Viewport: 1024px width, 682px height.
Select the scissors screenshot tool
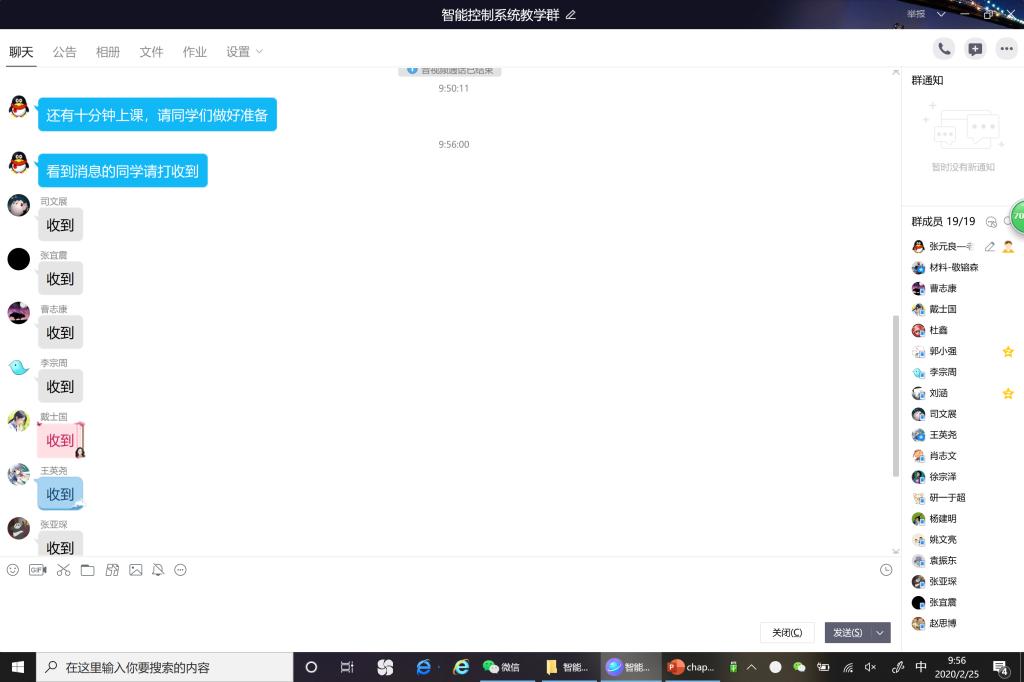63,570
